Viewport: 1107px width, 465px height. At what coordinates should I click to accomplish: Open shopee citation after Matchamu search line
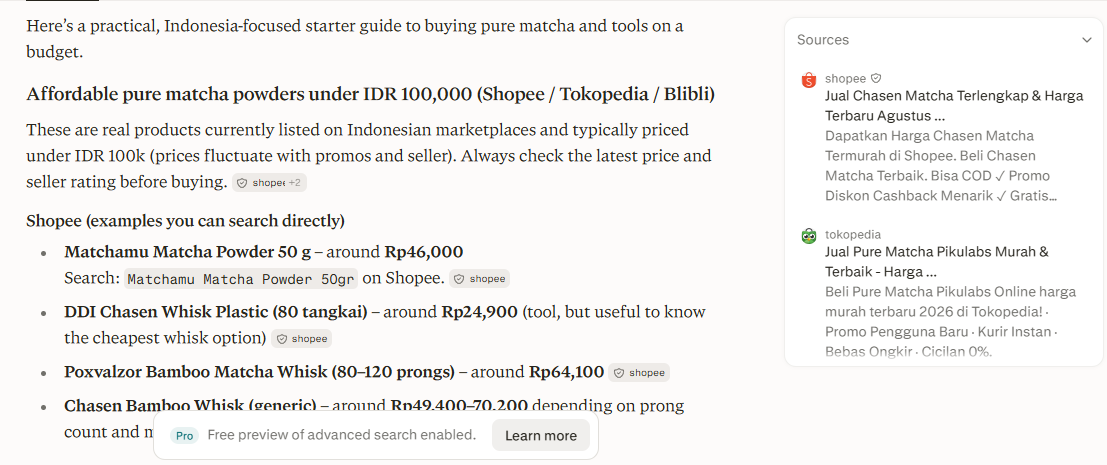tap(479, 279)
